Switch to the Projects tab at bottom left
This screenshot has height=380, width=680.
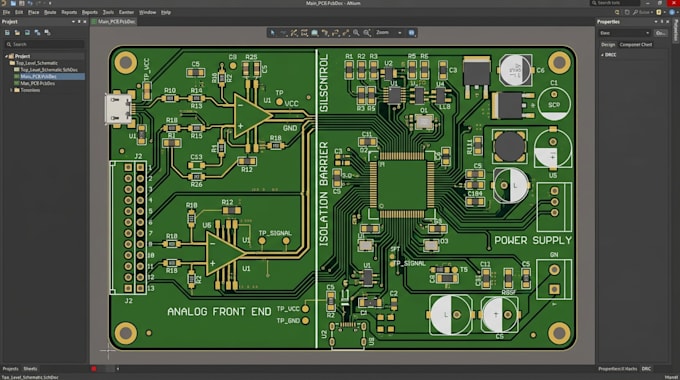(x=10, y=369)
